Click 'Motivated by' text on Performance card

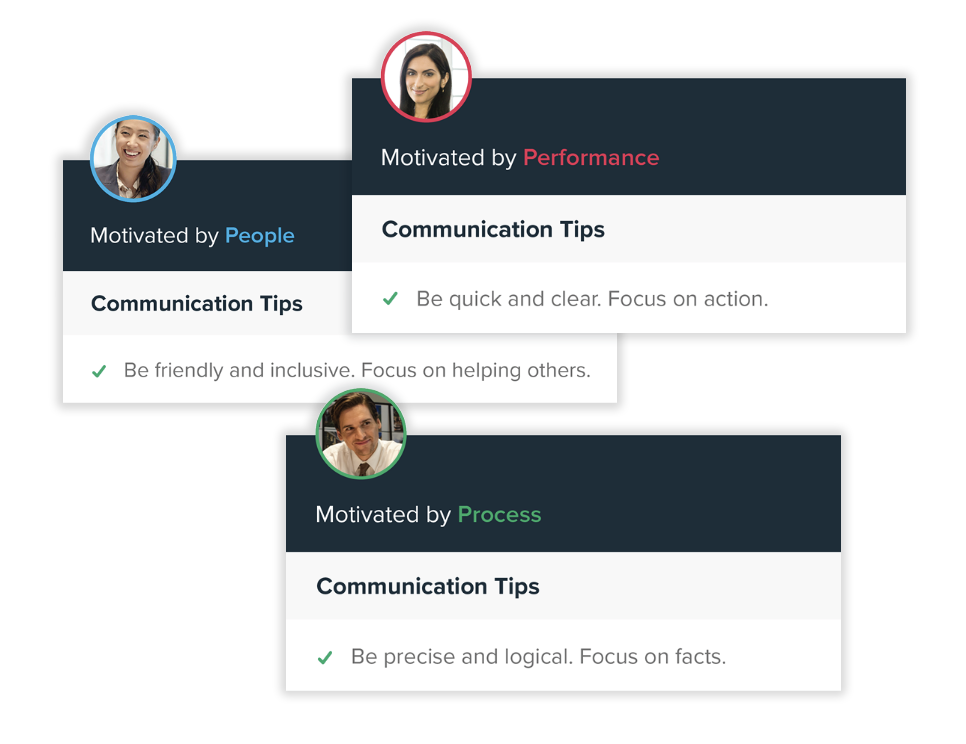click(448, 158)
